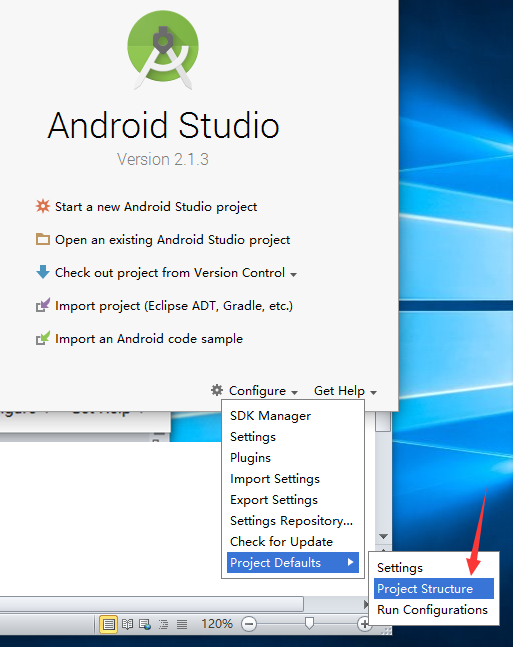Screen dimensions: 513x647
Task: Select Run Configurations submenu item
Action: point(434,609)
